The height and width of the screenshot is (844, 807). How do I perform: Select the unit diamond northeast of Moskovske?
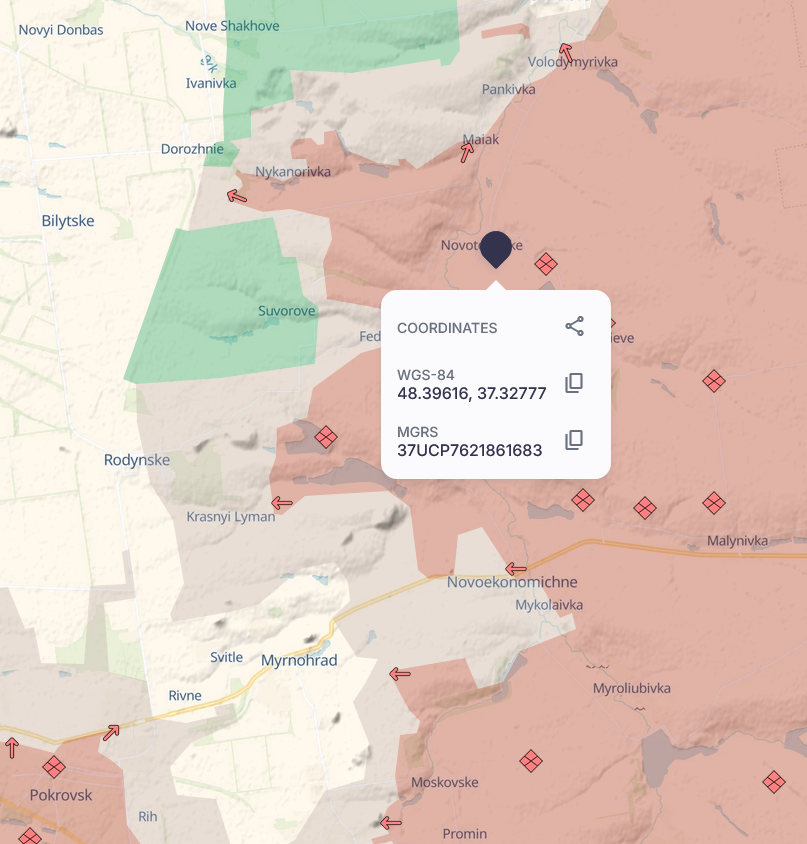531,761
